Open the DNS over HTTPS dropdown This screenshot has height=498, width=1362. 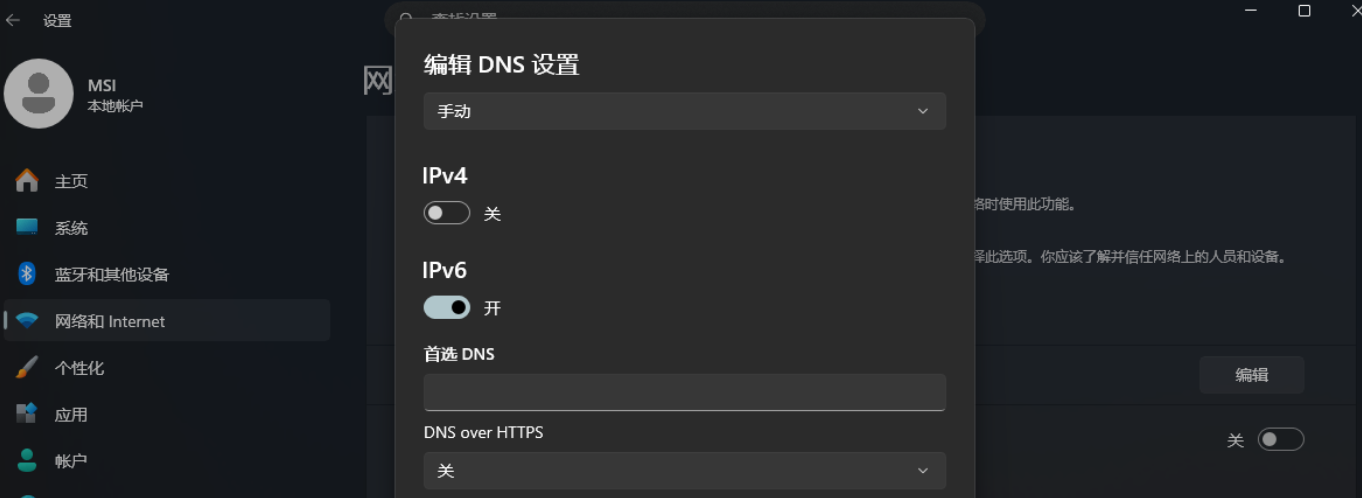(x=684, y=471)
